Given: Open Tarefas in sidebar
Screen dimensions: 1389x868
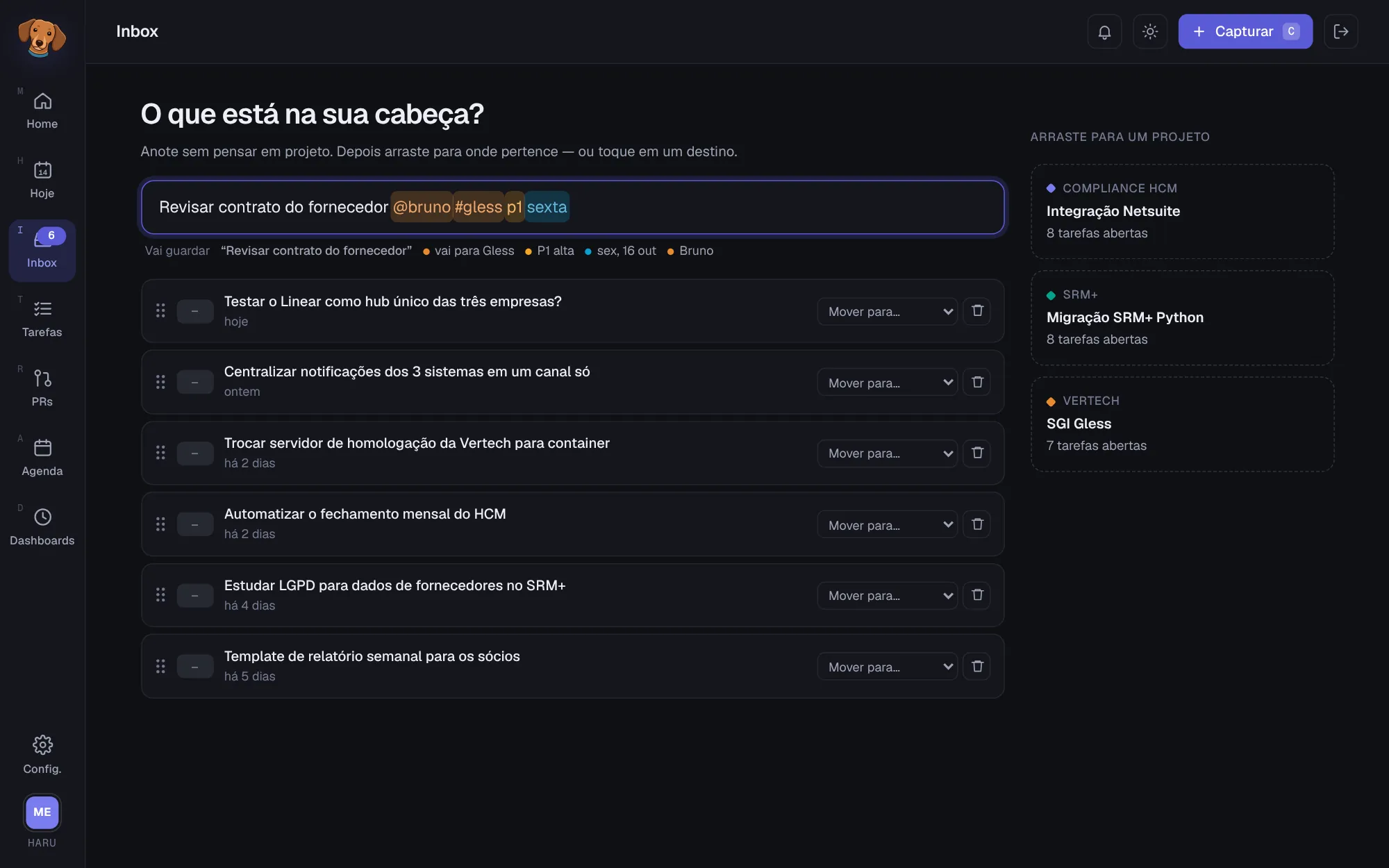Looking at the screenshot, I should click(42, 319).
